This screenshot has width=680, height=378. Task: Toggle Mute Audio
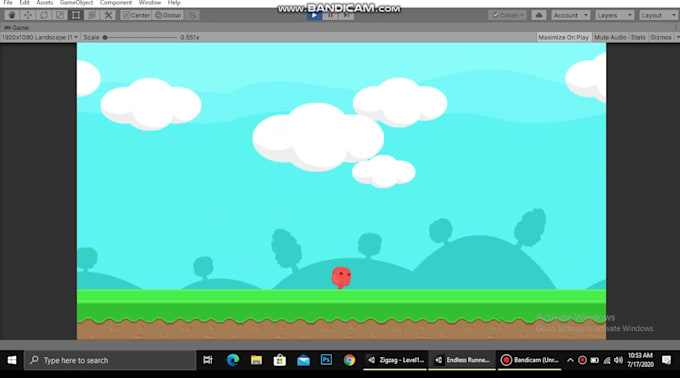(x=610, y=37)
